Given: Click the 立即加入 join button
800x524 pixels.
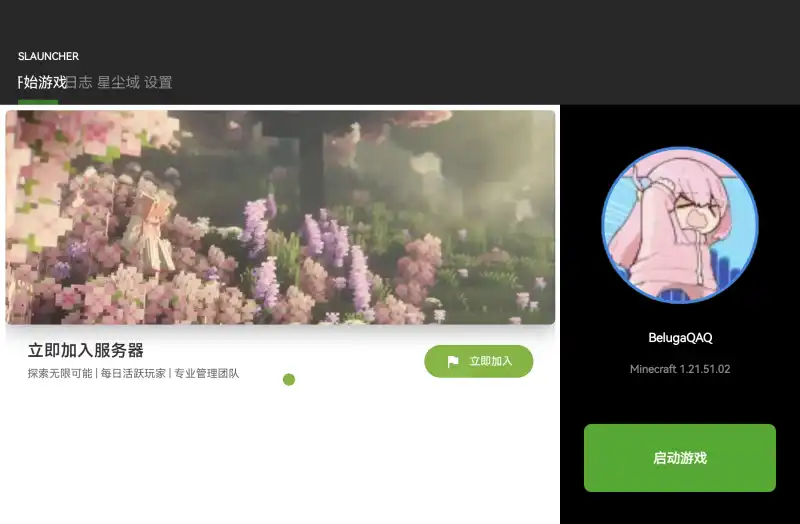Looking at the screenshot, I should 479,361.
